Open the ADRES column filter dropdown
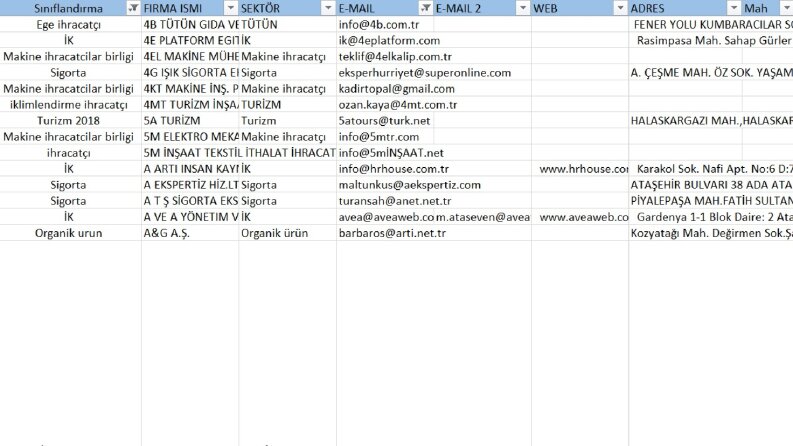Screen dimensions: 793x446 734,8
